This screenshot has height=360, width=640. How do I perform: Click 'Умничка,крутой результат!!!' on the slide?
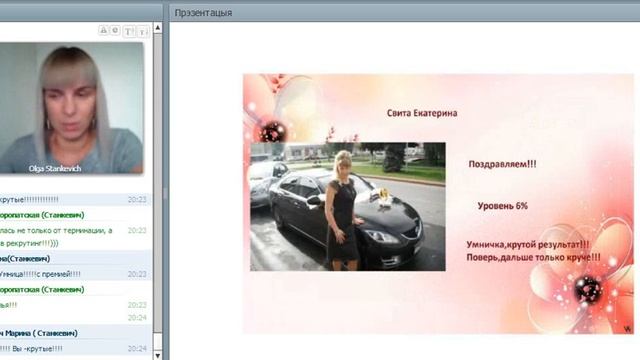(x=528, y=244)
